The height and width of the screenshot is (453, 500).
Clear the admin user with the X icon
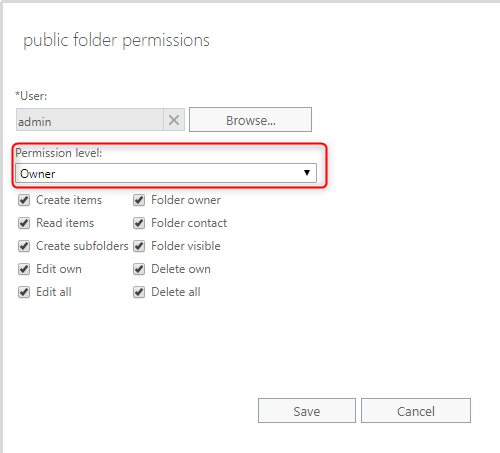pyautogui.click(x=174, y=120)
